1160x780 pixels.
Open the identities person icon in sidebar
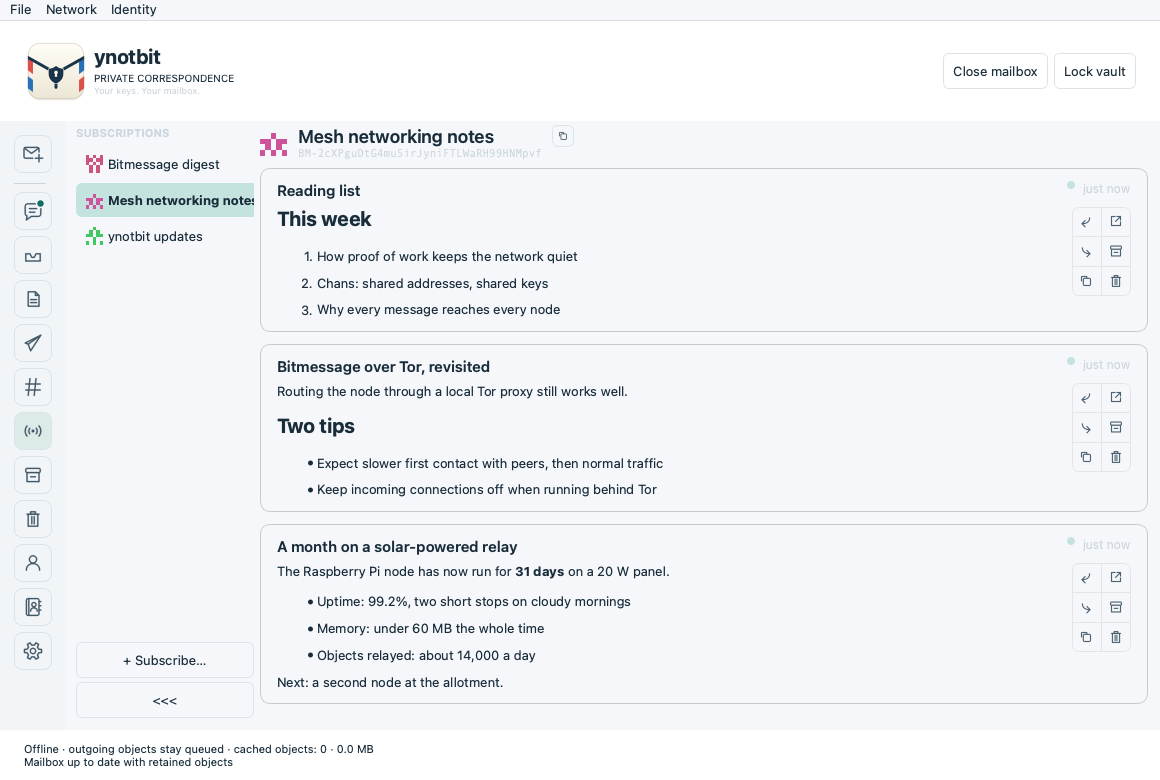pyautogui.click(x=33, y=563)
